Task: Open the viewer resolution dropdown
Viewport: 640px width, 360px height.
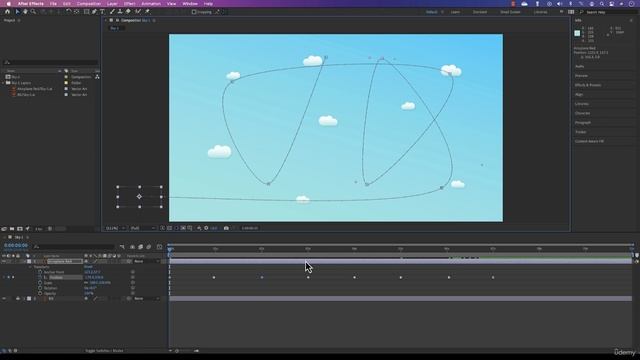Action: pyautogui.click(x=142, y=228)
